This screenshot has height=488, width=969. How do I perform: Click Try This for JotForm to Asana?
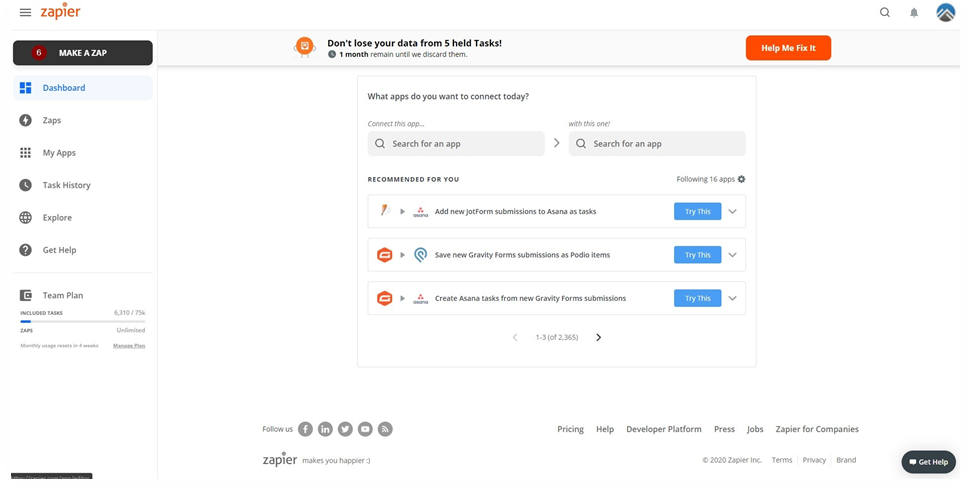(697, 211)
